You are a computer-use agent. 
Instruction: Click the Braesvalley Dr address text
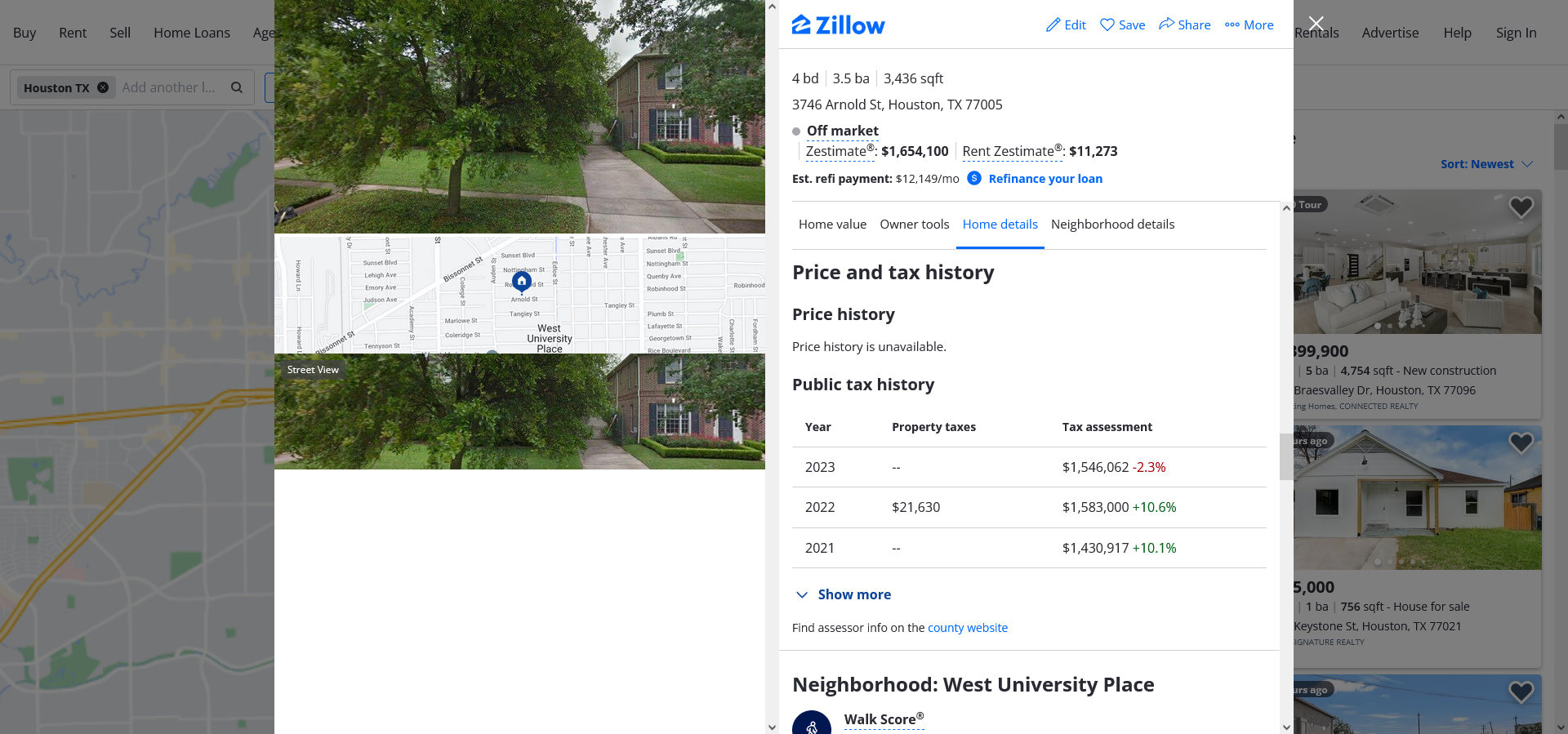coord(1384,390)
